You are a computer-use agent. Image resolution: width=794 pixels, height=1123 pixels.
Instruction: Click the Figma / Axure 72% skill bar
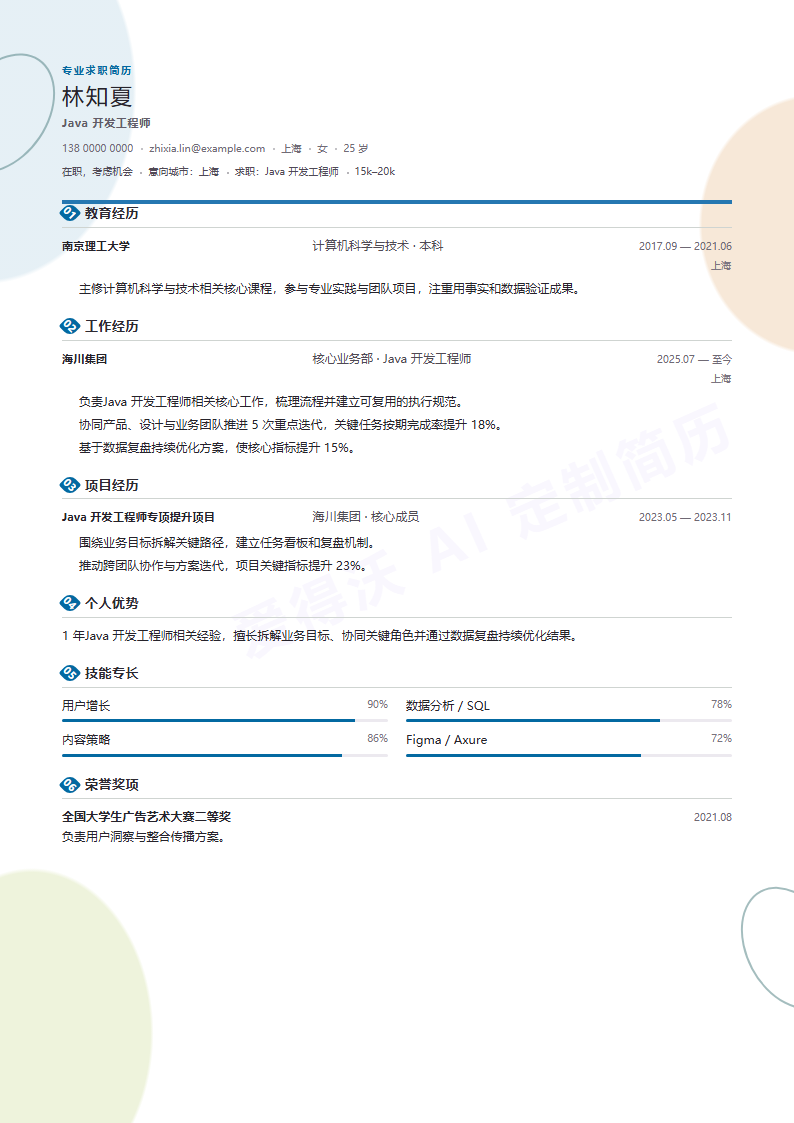(x=568, y=755)
